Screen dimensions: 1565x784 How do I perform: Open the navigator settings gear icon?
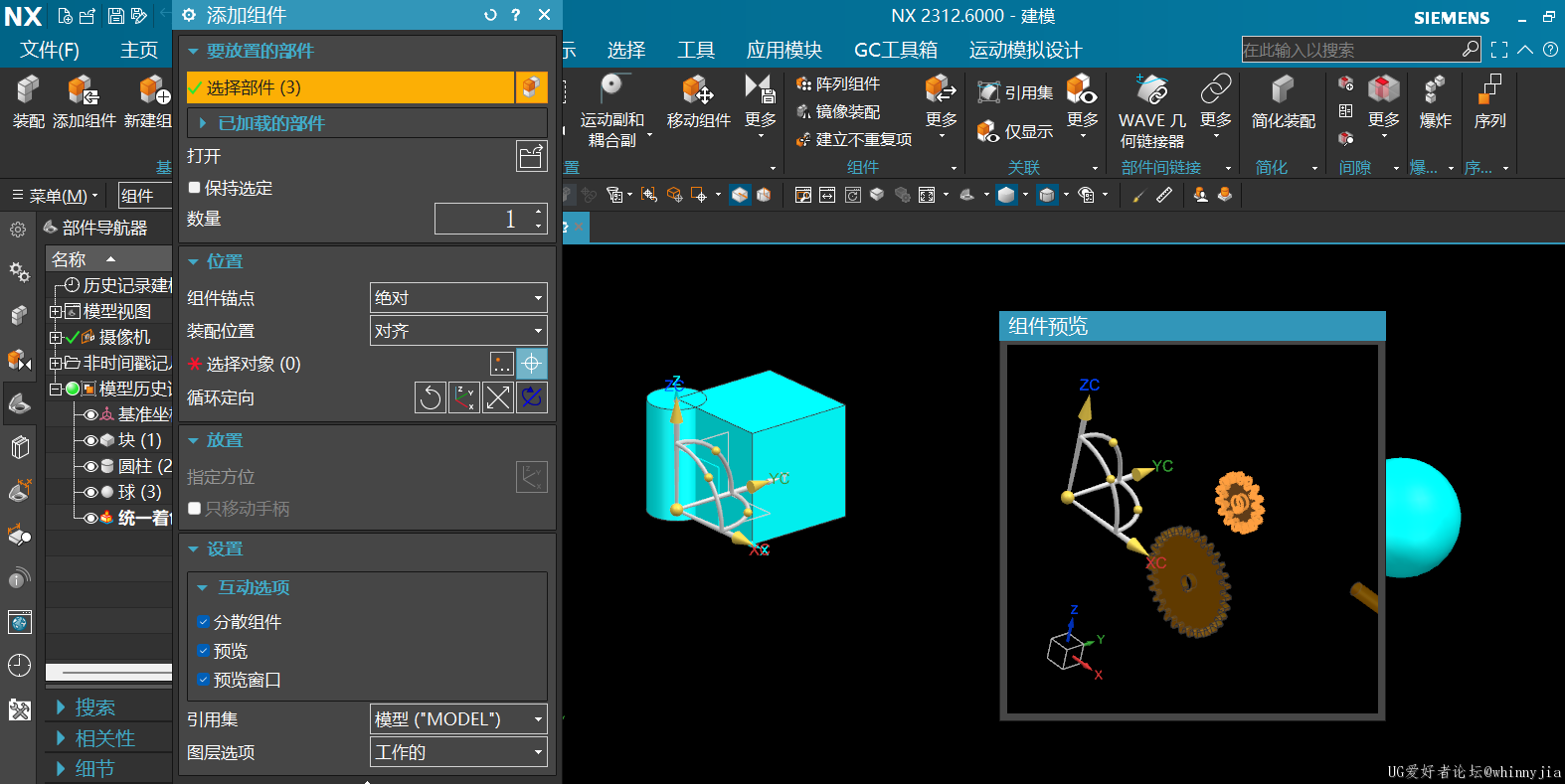coord(18,230)
